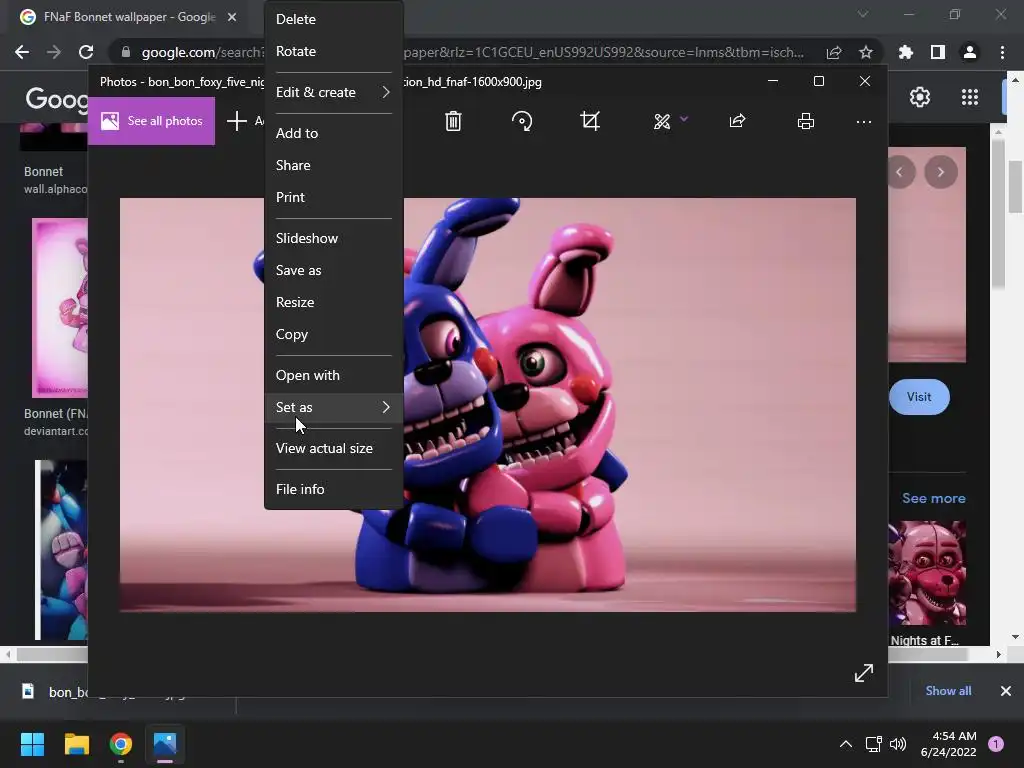Open Chrome extensions puzzle icon
1024x768 pixels.
pos(905,52)
